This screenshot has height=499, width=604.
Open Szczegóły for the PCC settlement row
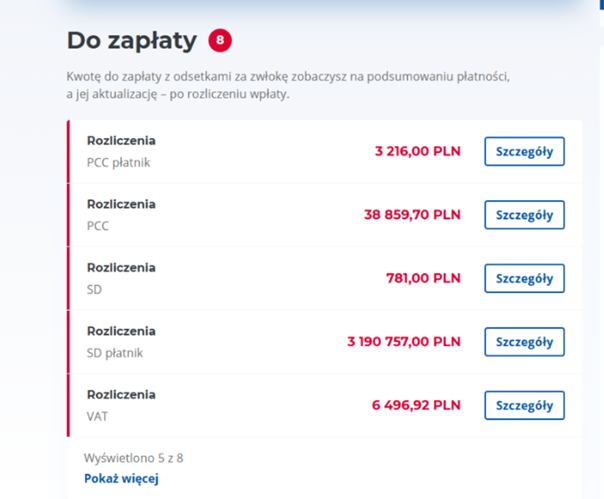[x=524, y=215]
